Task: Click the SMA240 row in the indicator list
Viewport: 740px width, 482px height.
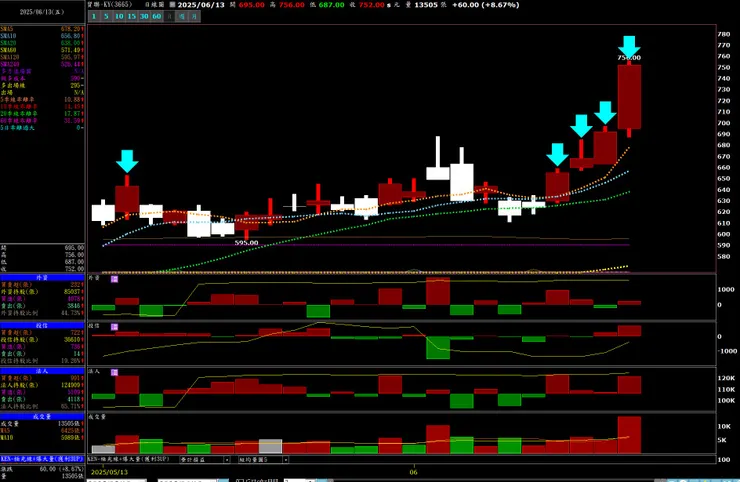Action: 42,64
